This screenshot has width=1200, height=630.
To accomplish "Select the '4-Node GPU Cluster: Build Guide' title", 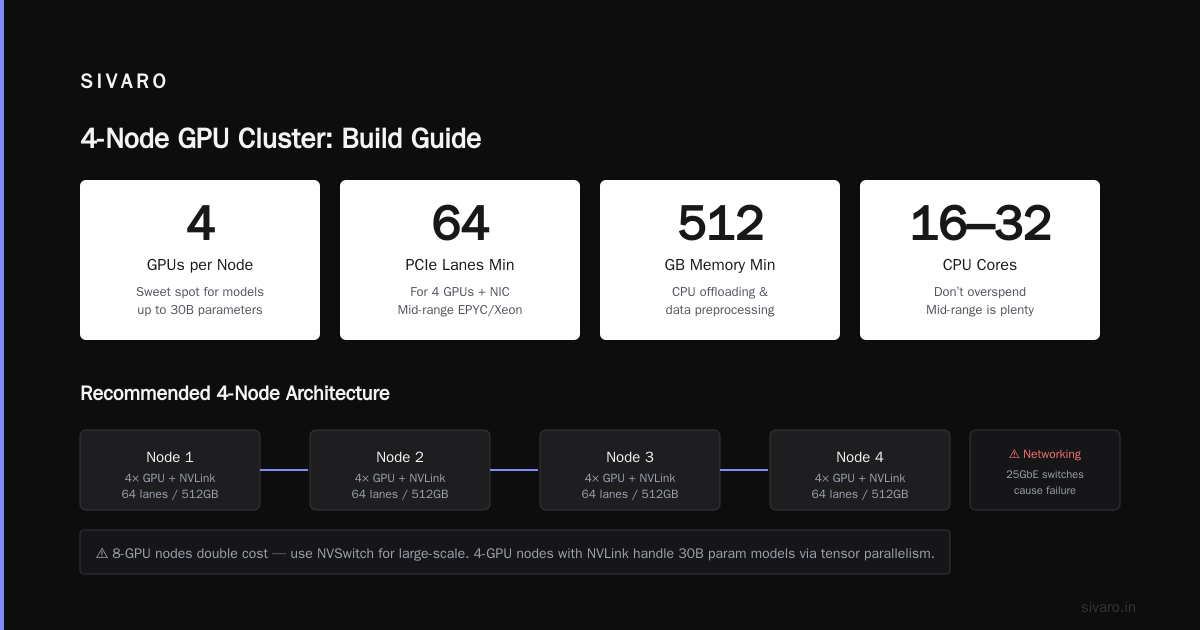I will 280,138.
